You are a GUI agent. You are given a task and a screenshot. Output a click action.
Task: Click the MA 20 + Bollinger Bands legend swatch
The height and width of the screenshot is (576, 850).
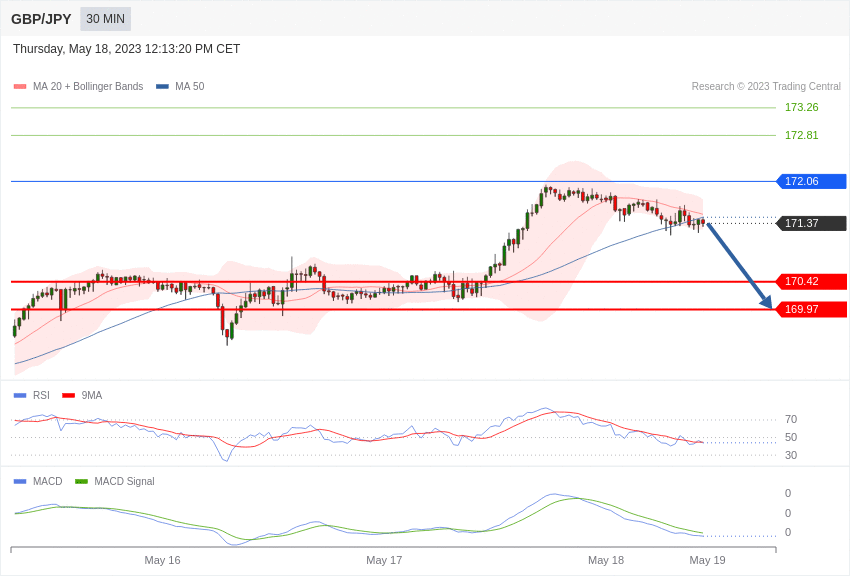point(20,87)
